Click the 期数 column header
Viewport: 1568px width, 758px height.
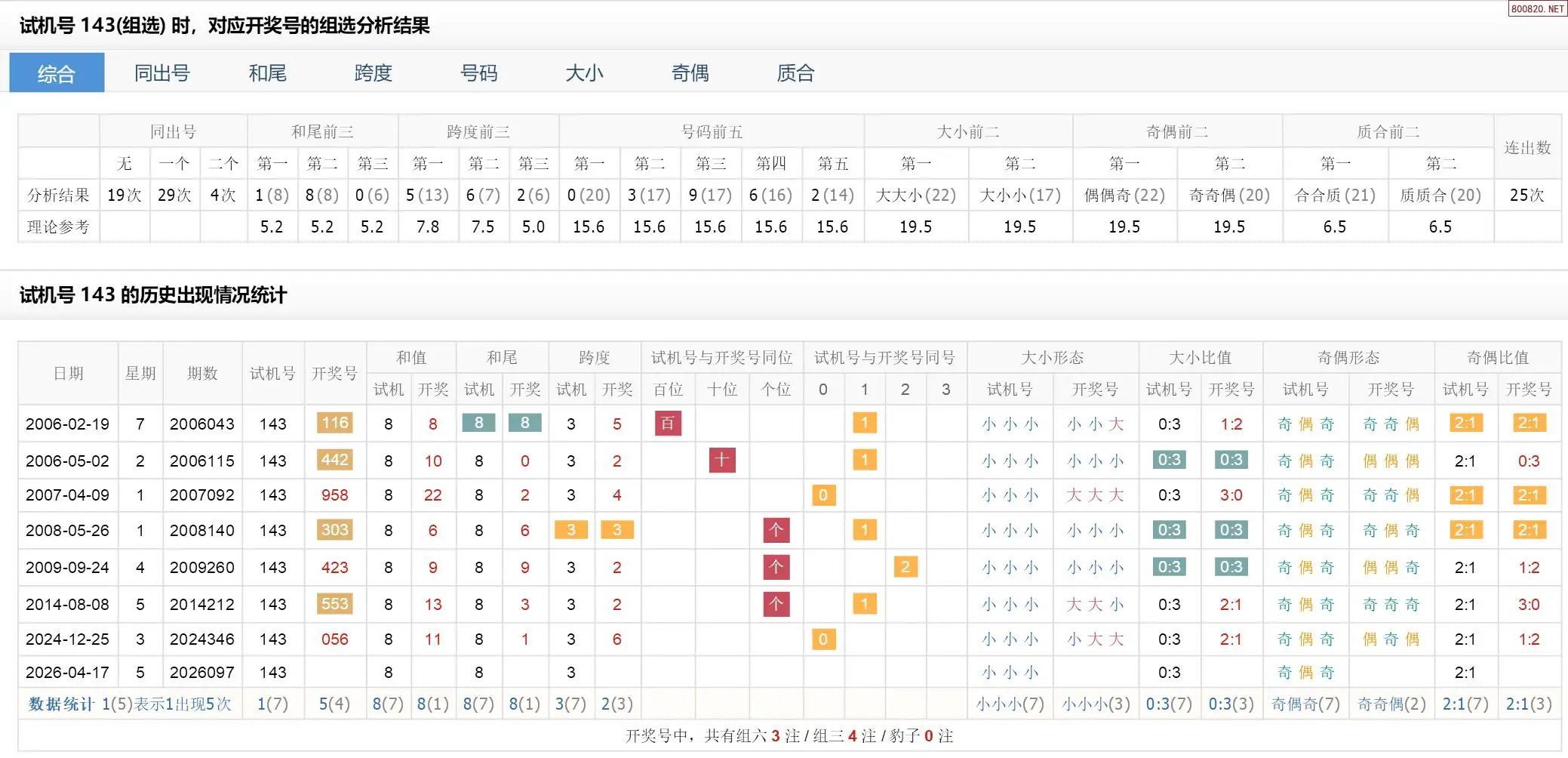(x=202, y=374)
